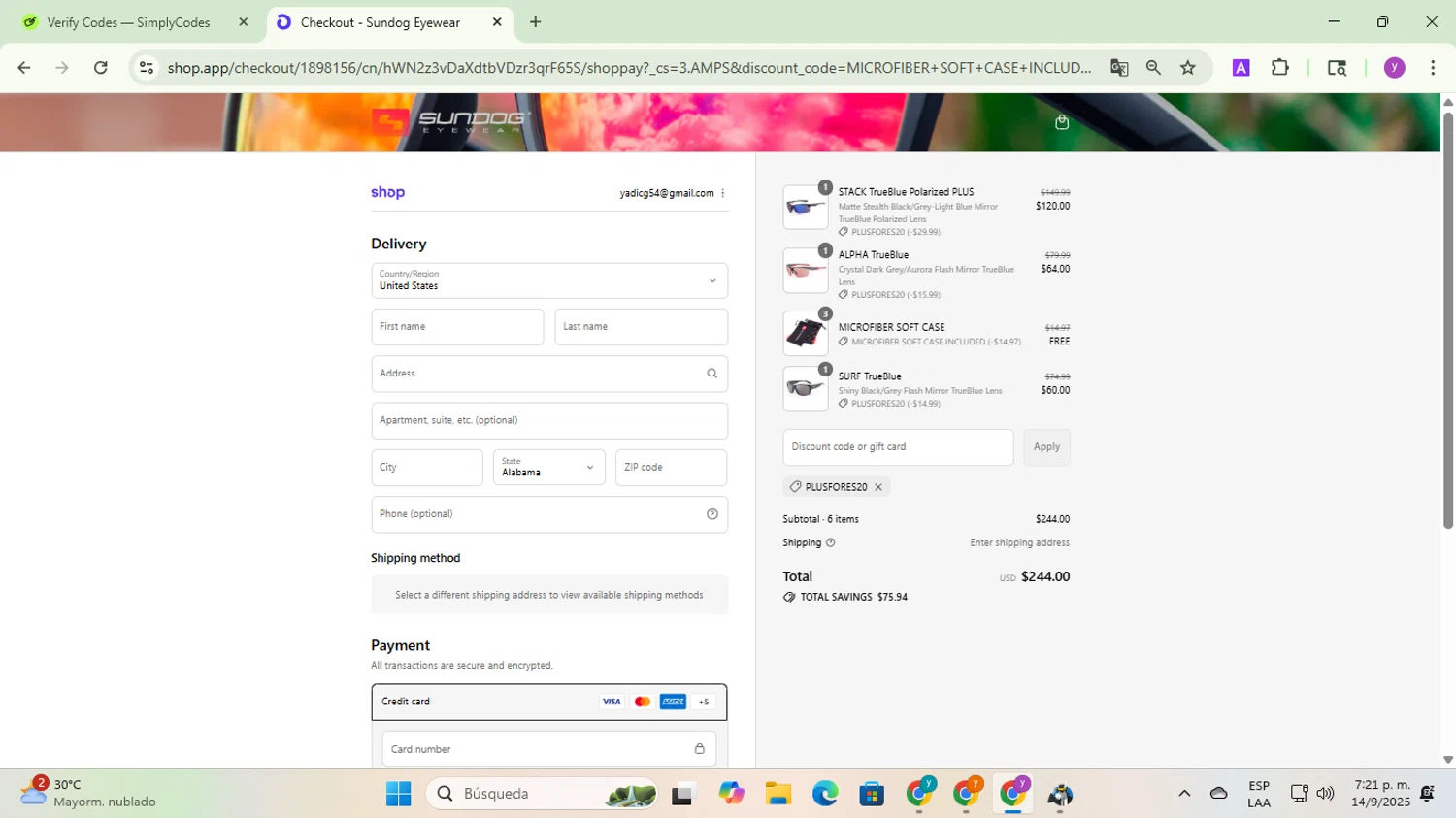
Task: Reload the checkout page
Action: pyautogui.click(x=101, y=68)
